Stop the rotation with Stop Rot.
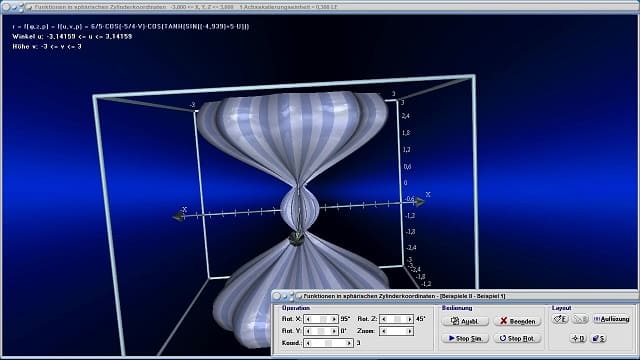Image resolution: width=640 pixels, height=360 pixels. tap(517, 338)
